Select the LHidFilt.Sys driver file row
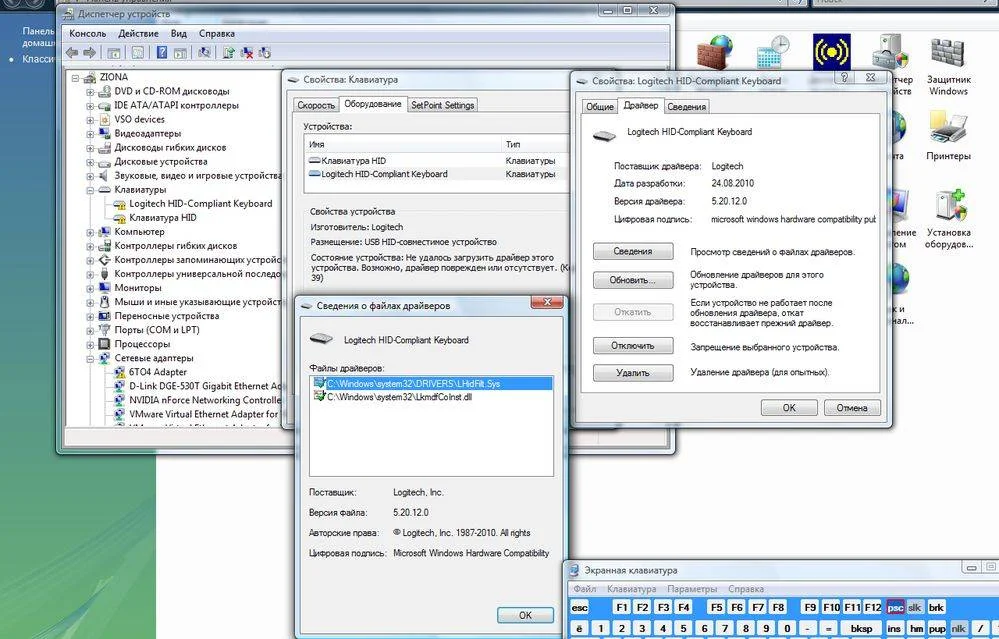This screenshot has width=999, height=639. (431, 384)
